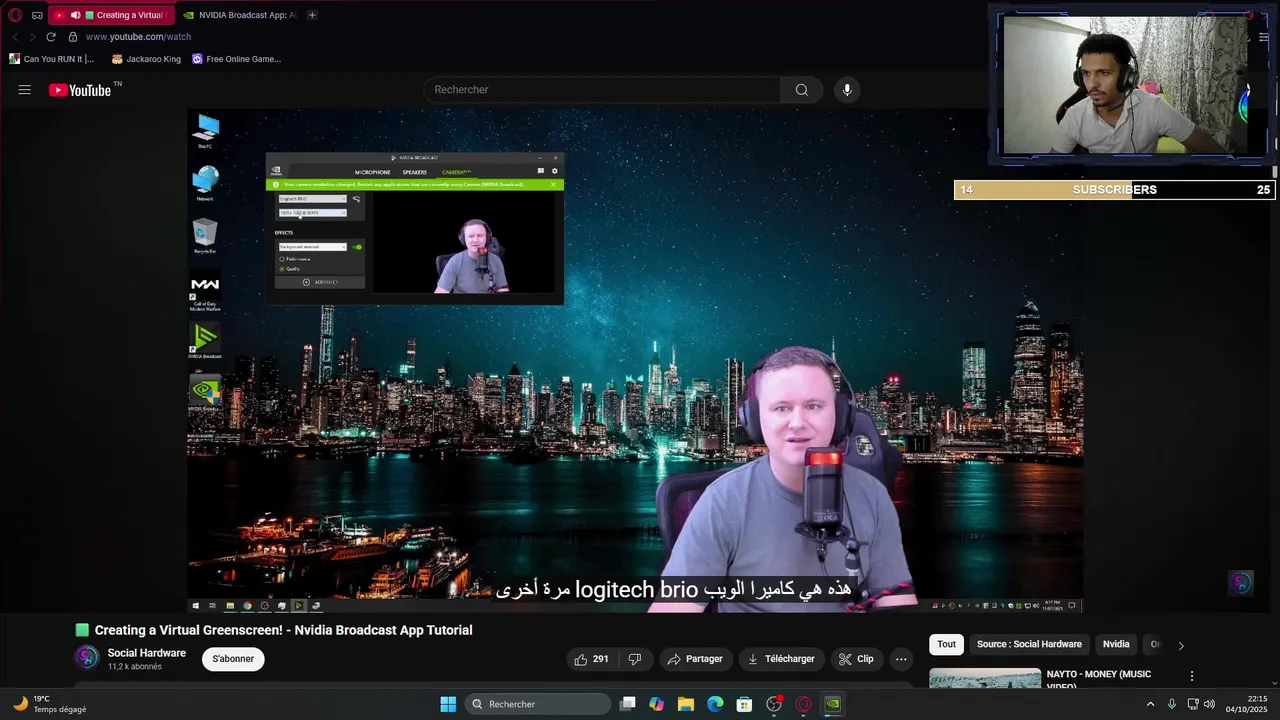Open Can You RUN It bookmark
The width and height of the screenshot is (1280, 720).
tap(51, 59)
